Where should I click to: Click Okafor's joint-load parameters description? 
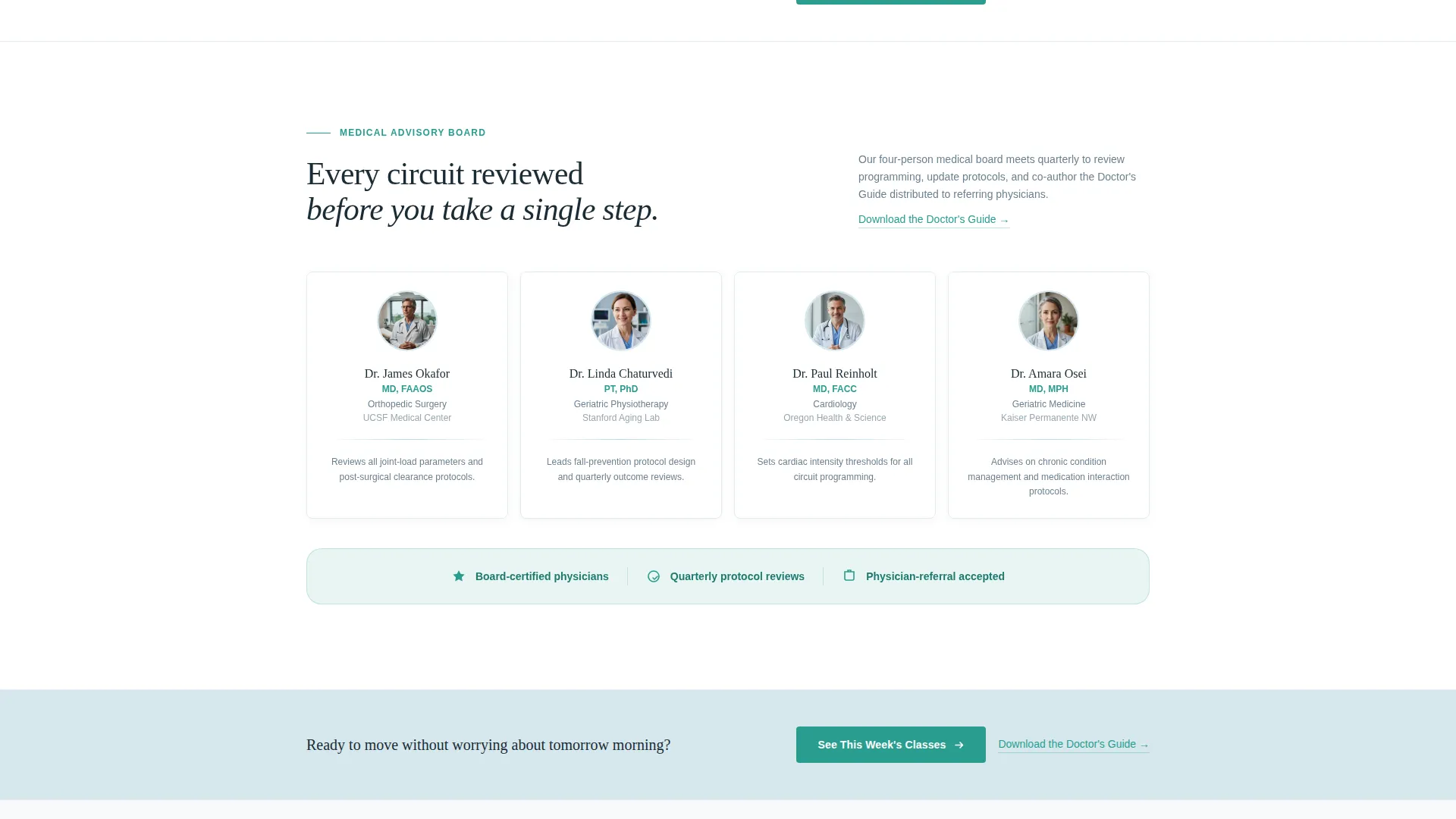[407, 469]
